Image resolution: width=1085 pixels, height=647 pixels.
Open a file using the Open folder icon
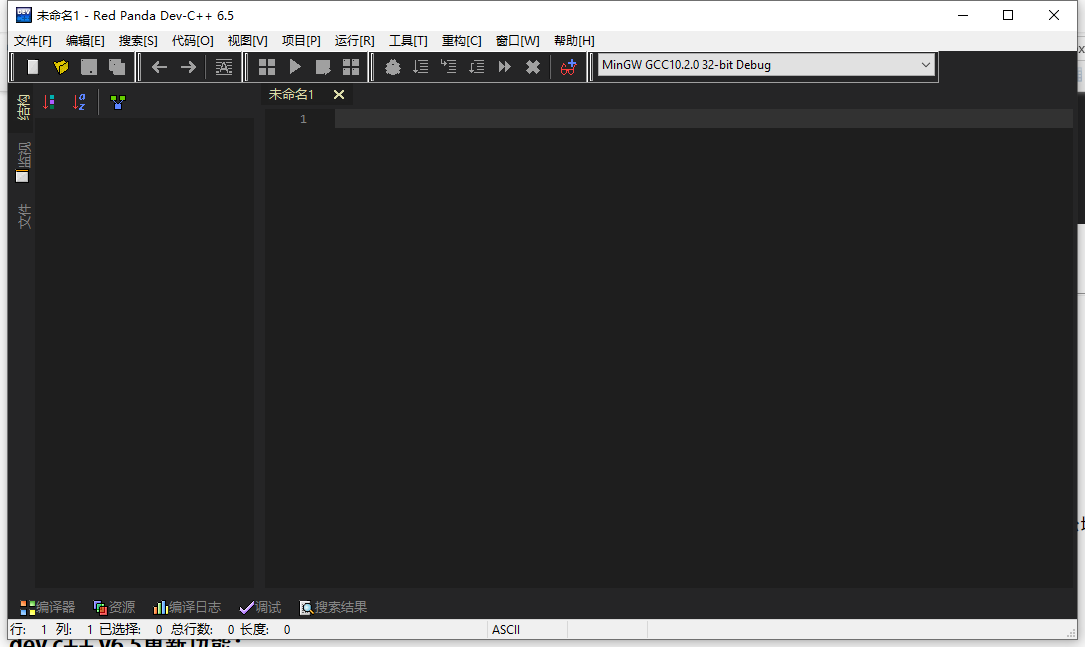point(60,67)
